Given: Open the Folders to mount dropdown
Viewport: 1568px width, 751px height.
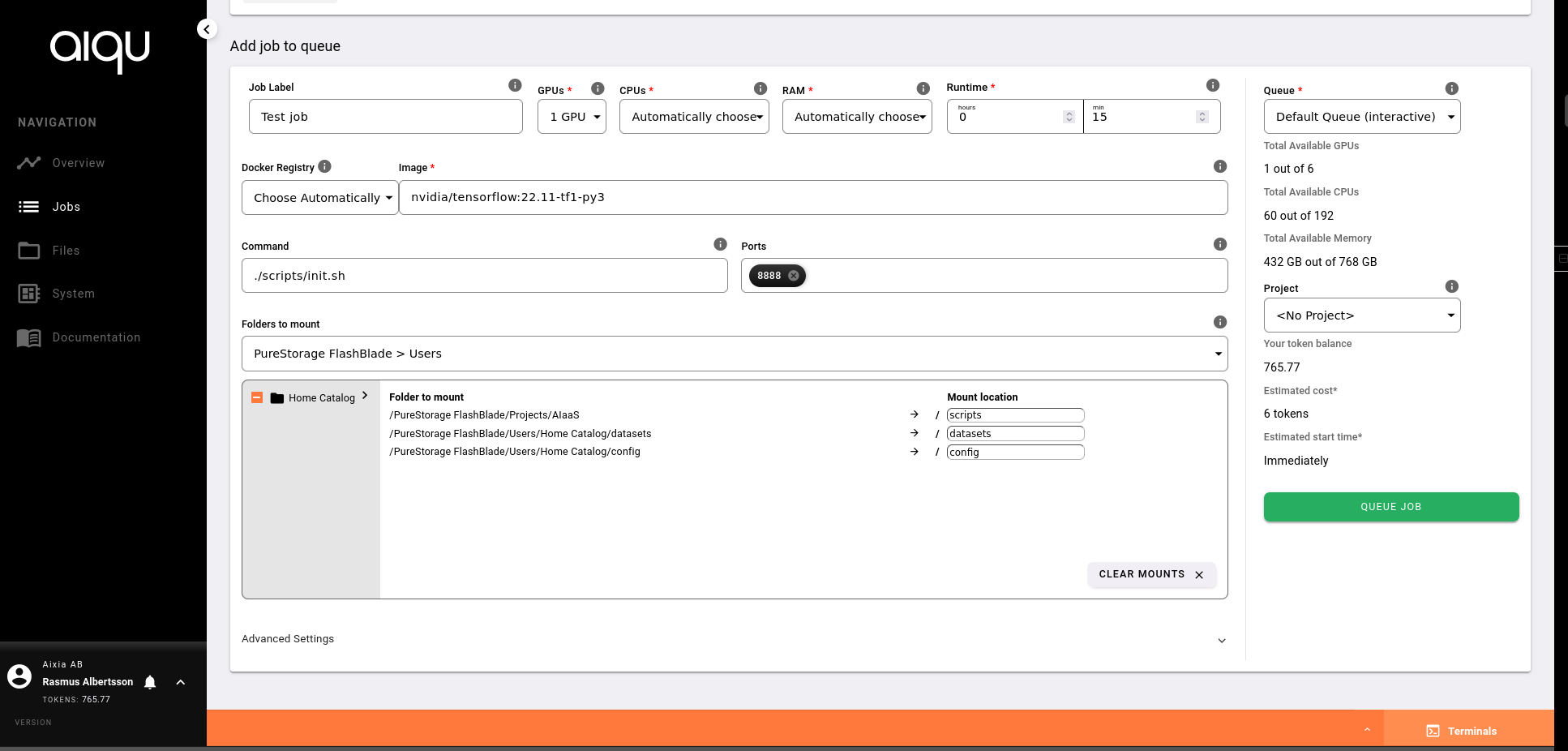Looking at the screenshot, I should pos(734,354).
